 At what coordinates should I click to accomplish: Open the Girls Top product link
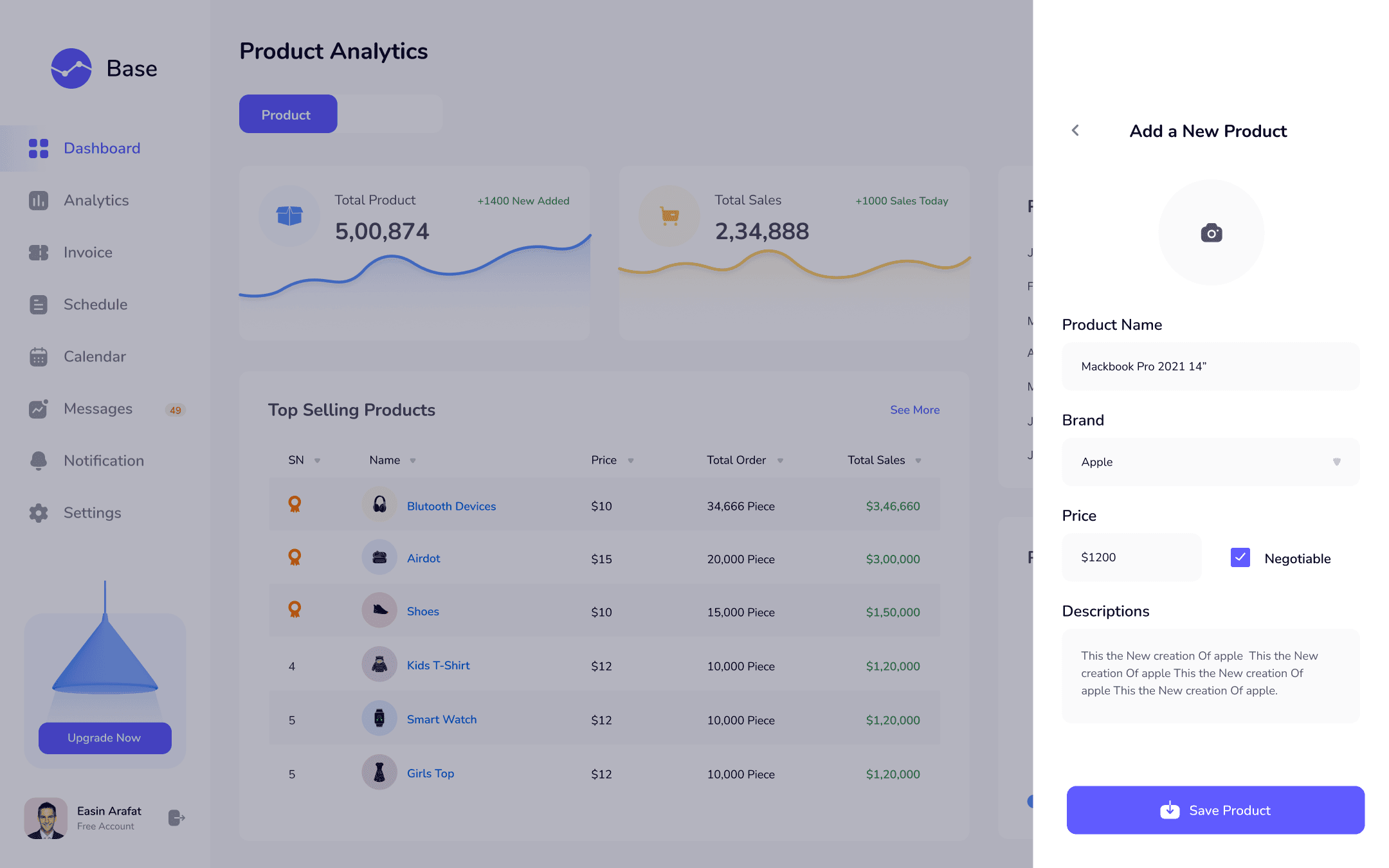pyautogui.click(x=431, y=773)
